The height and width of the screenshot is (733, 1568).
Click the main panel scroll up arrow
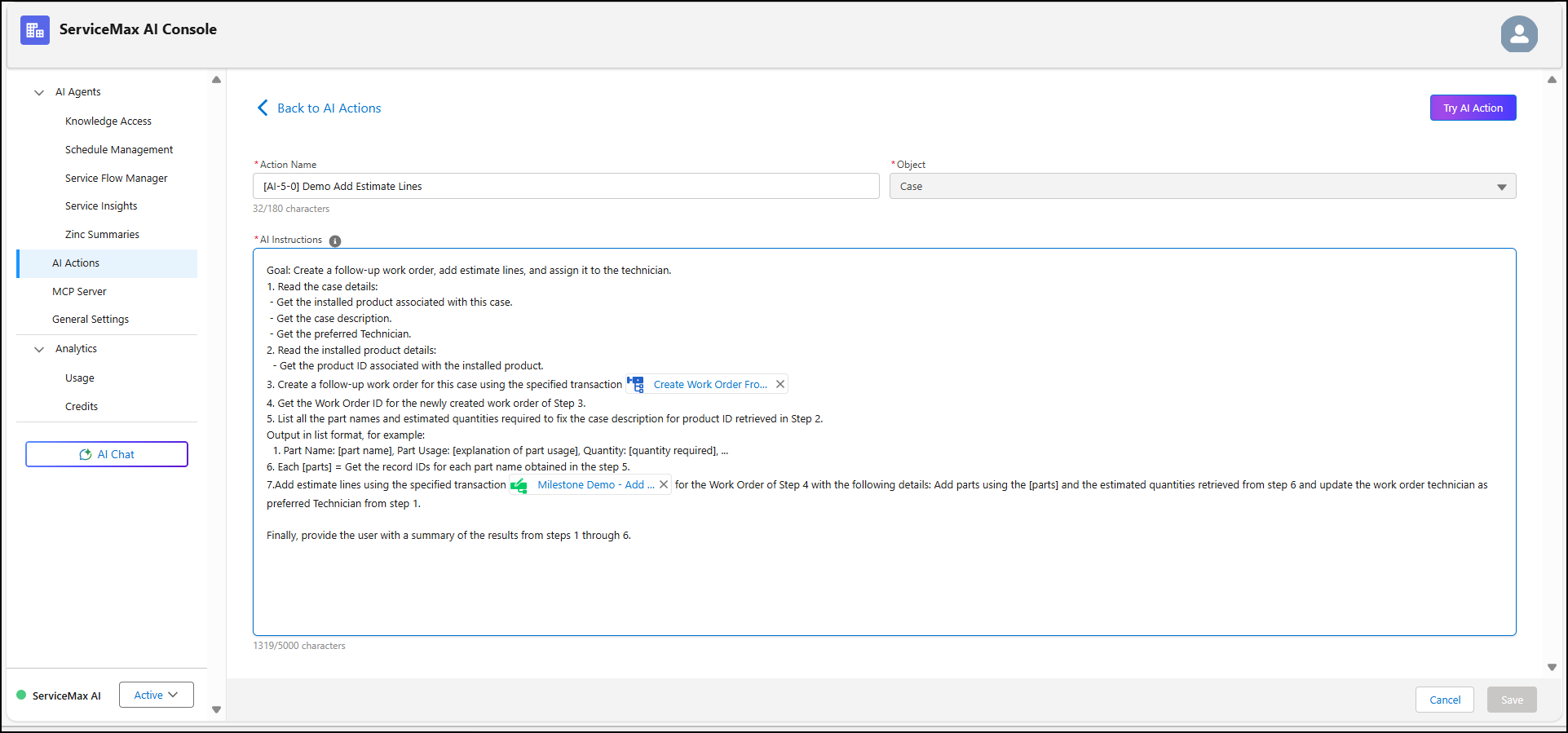click(x=1552, y=80)
